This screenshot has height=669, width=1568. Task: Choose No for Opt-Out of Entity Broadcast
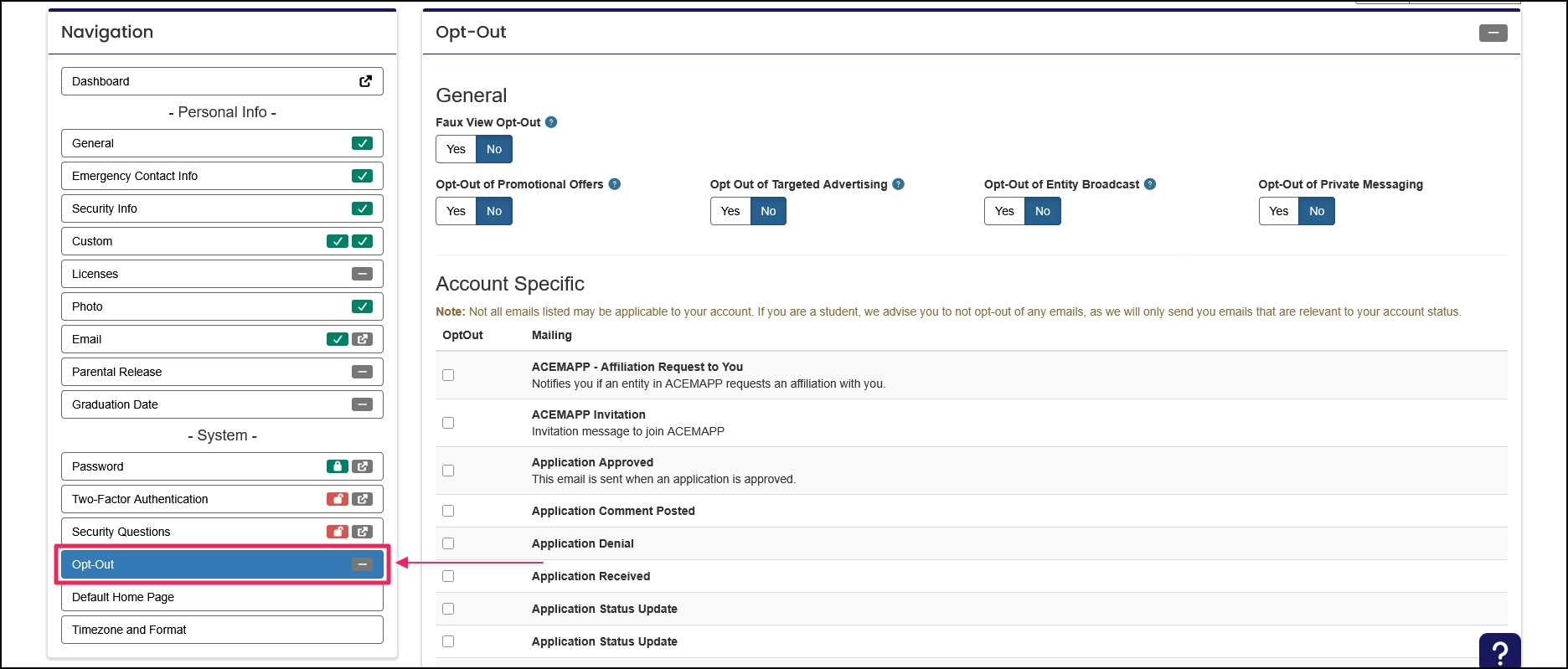tap(1043, 211)
